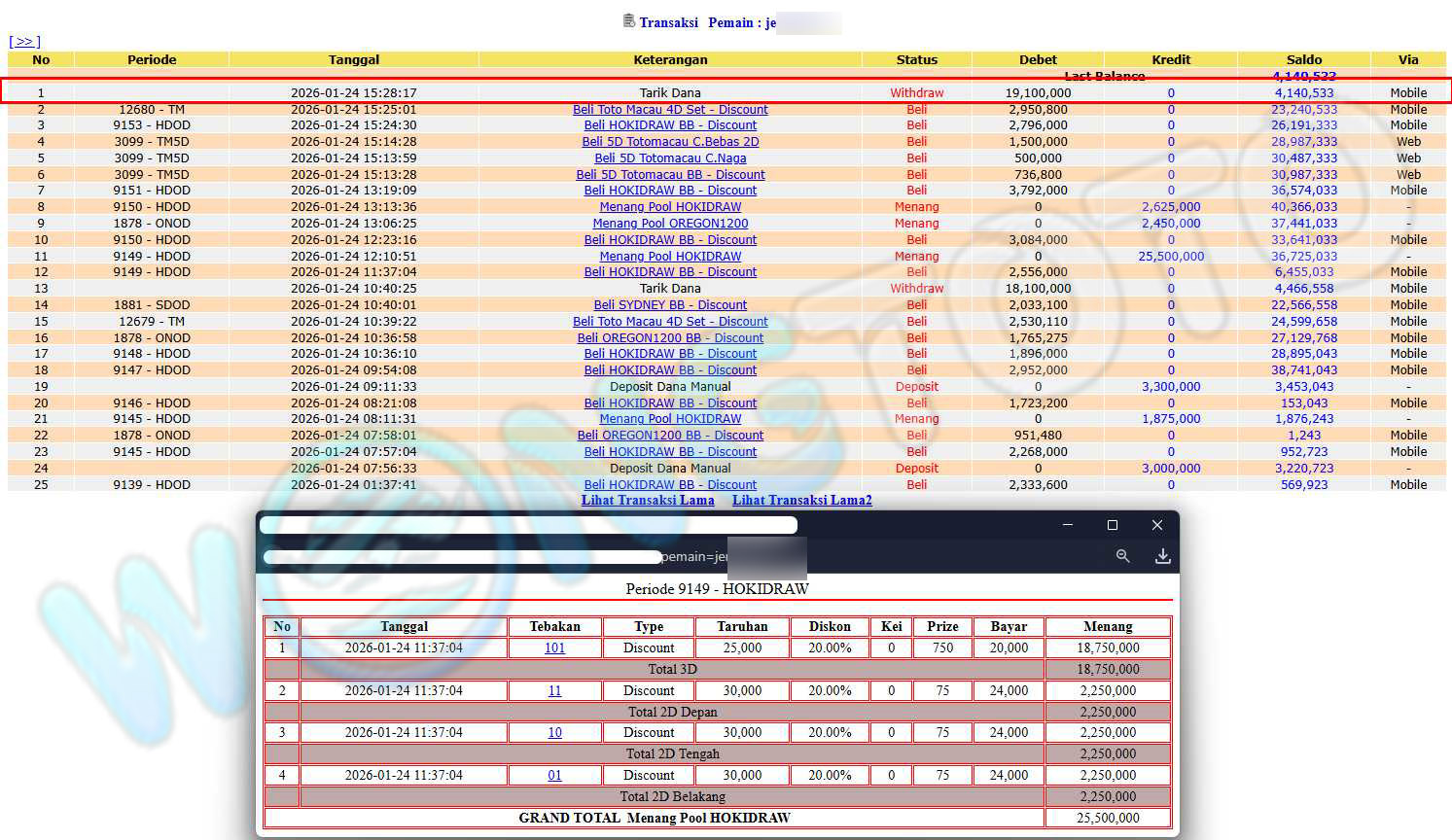Screen dimensions: 1452x840
Task: Open Beli 5D Totomacau C.Bebas 2D link
Action: [670, 142]
